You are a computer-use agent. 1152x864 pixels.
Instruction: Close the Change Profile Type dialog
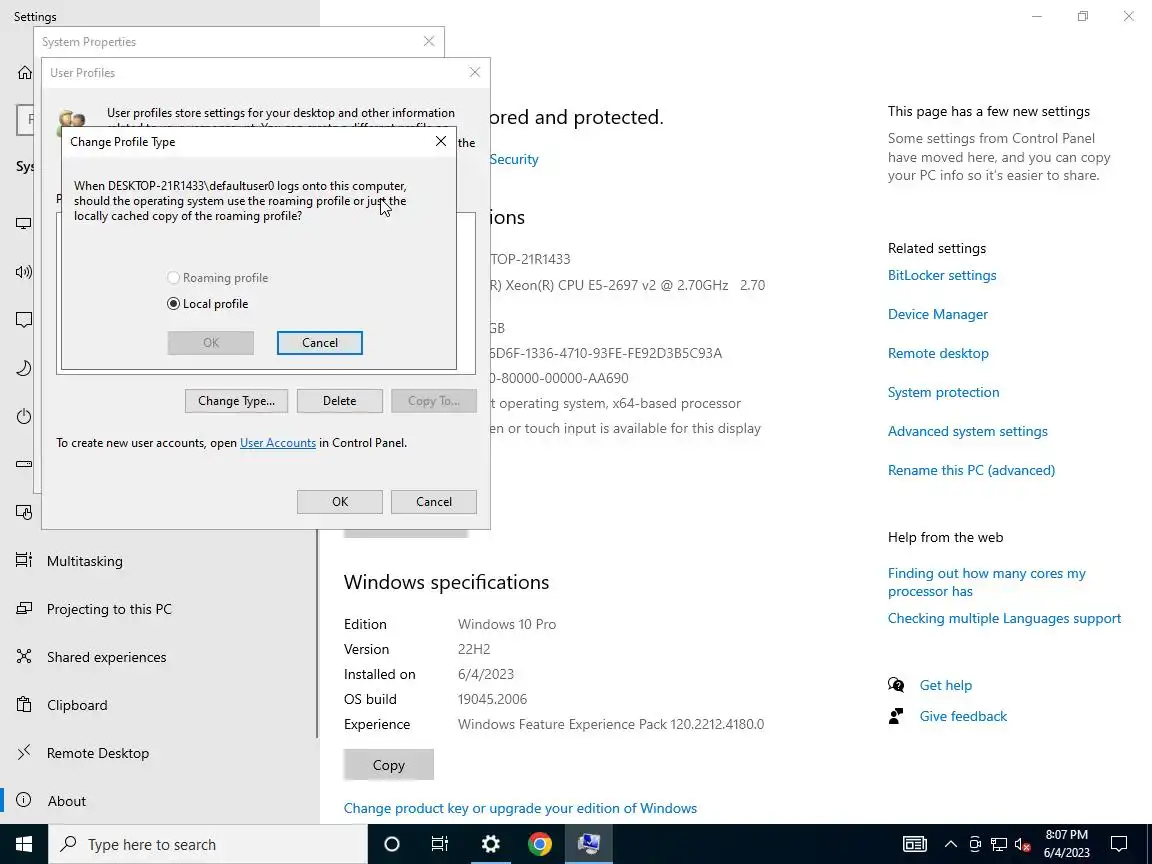coord(441,141)
